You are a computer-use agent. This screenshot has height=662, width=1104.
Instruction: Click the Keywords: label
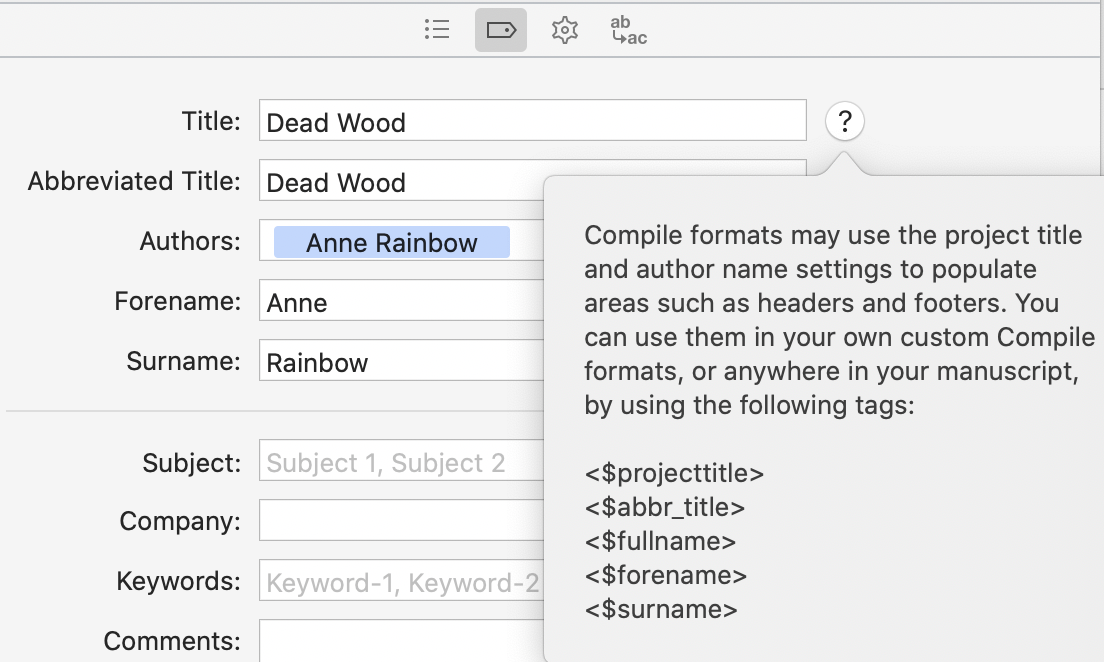click(179, 581)
